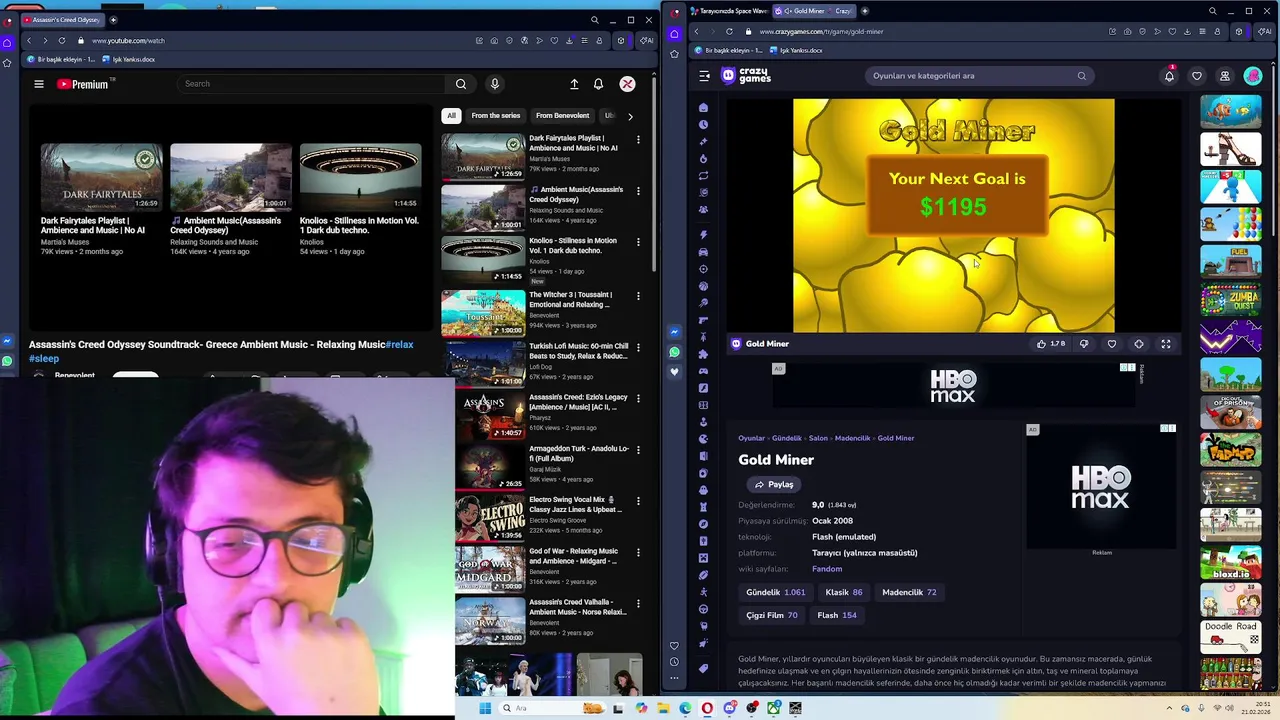Screen dimensions: 1280x720
Task: Go back in YouTube browser window
Action: 29,41
